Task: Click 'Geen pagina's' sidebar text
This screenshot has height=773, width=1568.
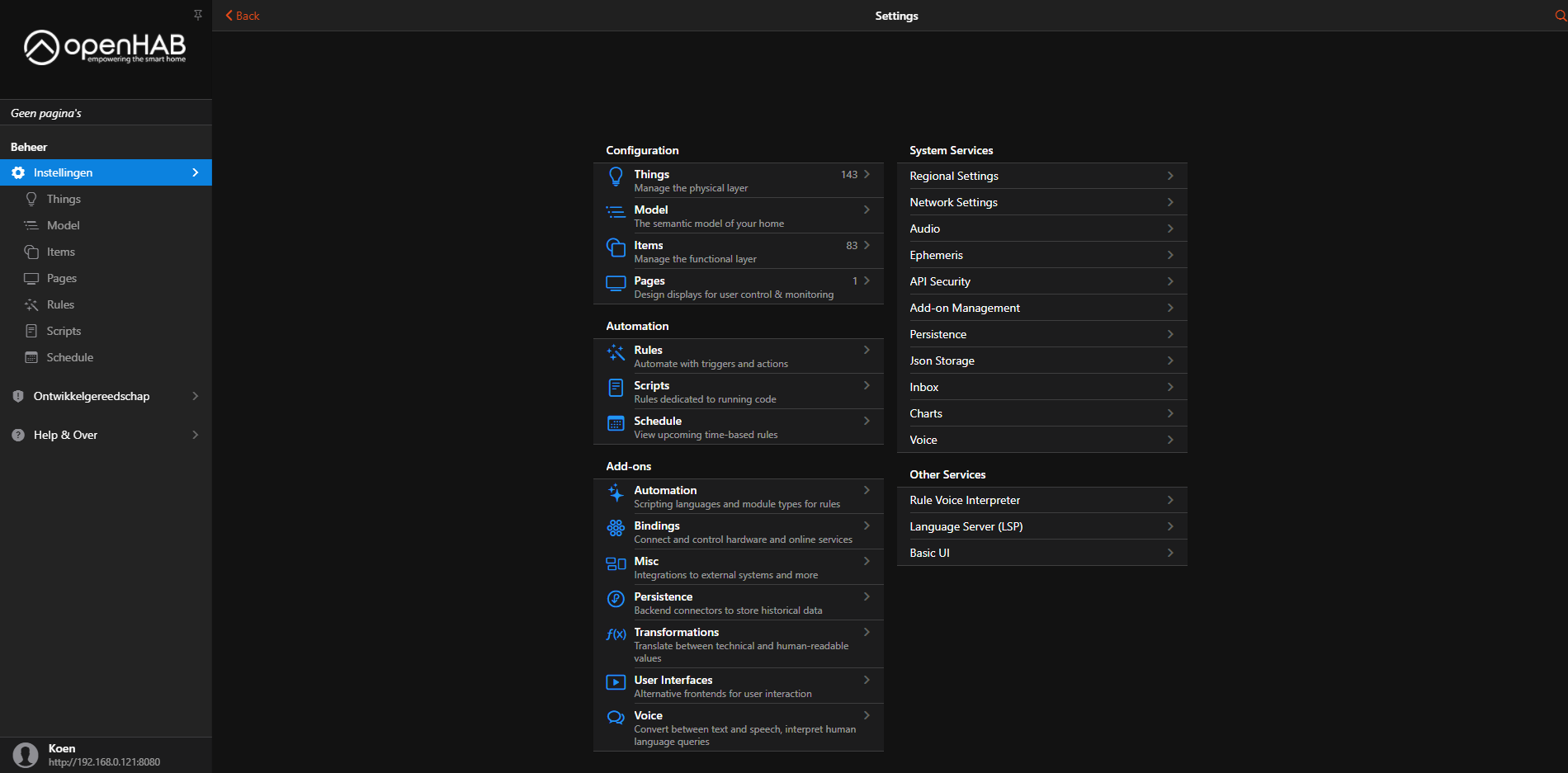Action: pyautogui.click(x=46, y=113)
